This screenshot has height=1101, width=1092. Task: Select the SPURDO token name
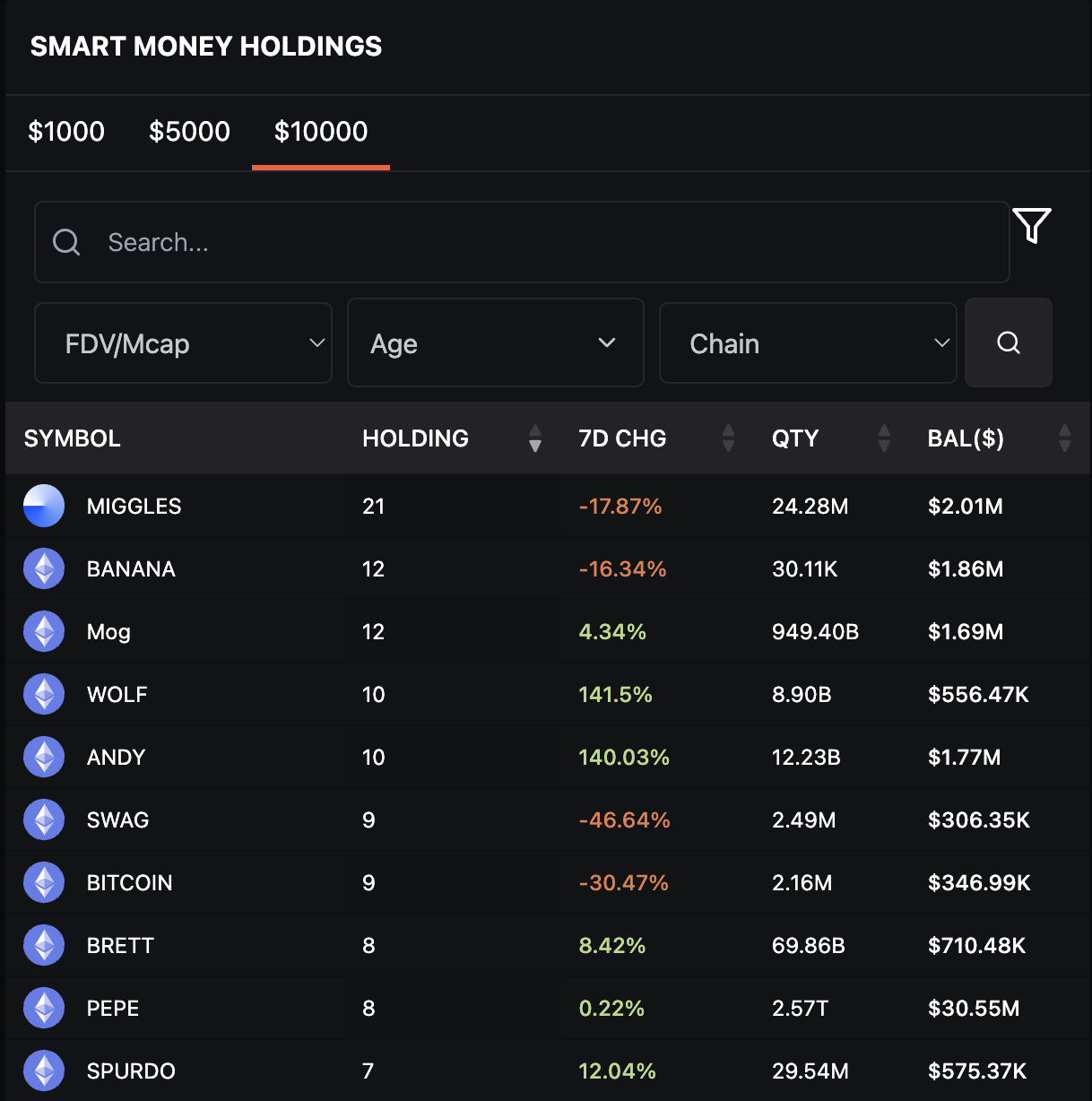(131, 1071)
